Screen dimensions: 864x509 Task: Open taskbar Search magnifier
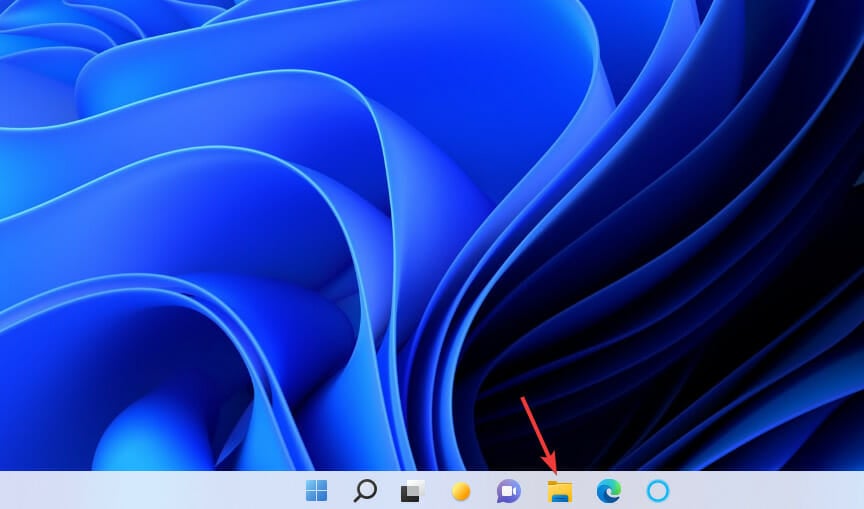tap(365, 490)
